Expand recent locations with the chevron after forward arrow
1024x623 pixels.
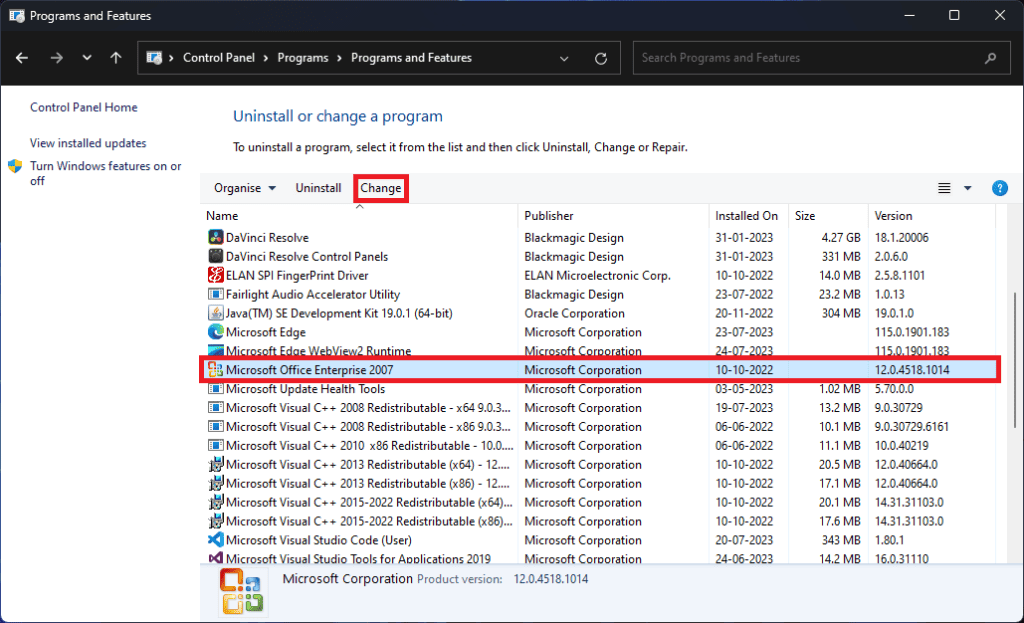(86, 57)
